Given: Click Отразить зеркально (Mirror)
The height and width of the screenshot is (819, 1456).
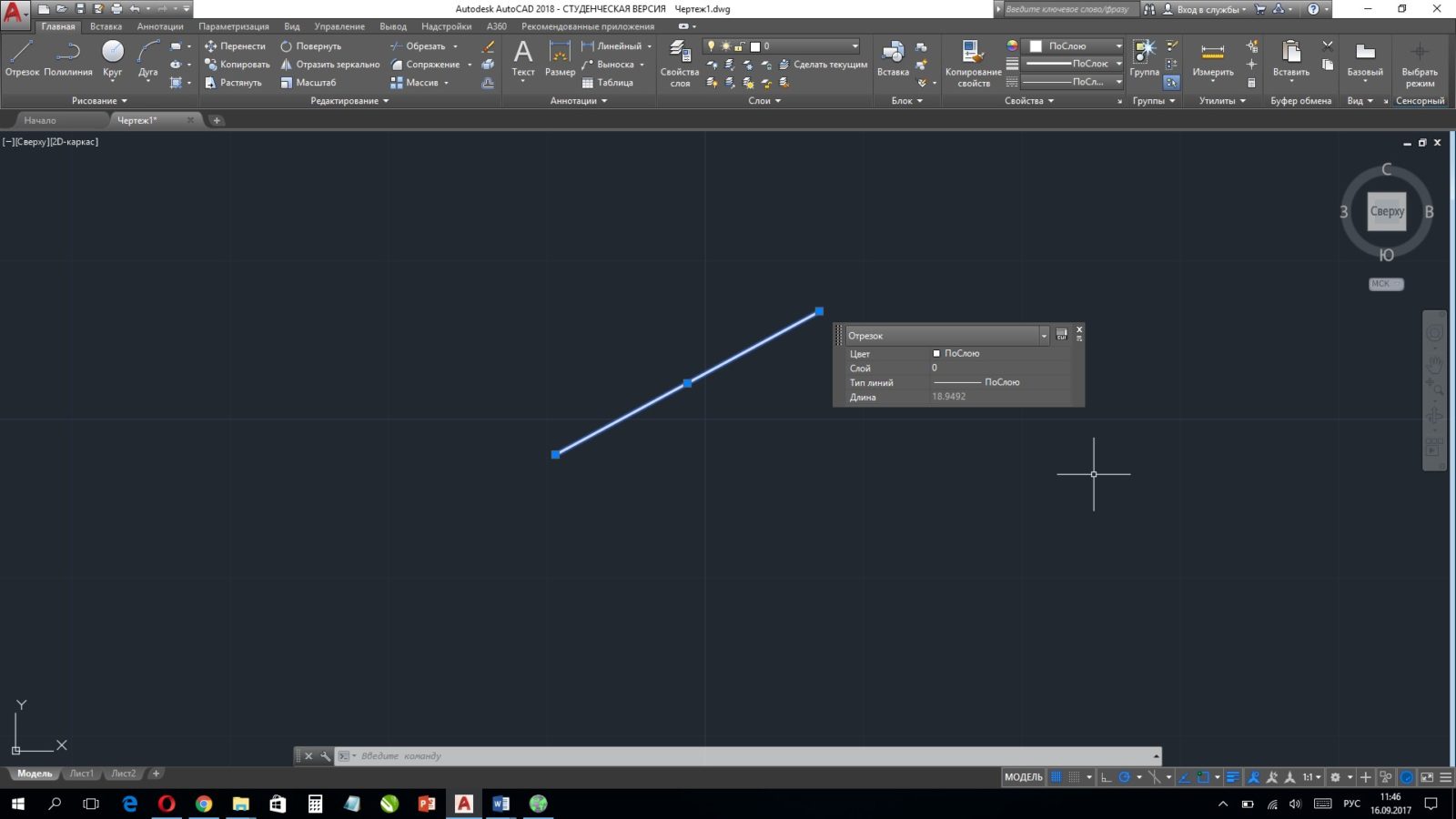Looking at the screenshot, I should point(329,64).
